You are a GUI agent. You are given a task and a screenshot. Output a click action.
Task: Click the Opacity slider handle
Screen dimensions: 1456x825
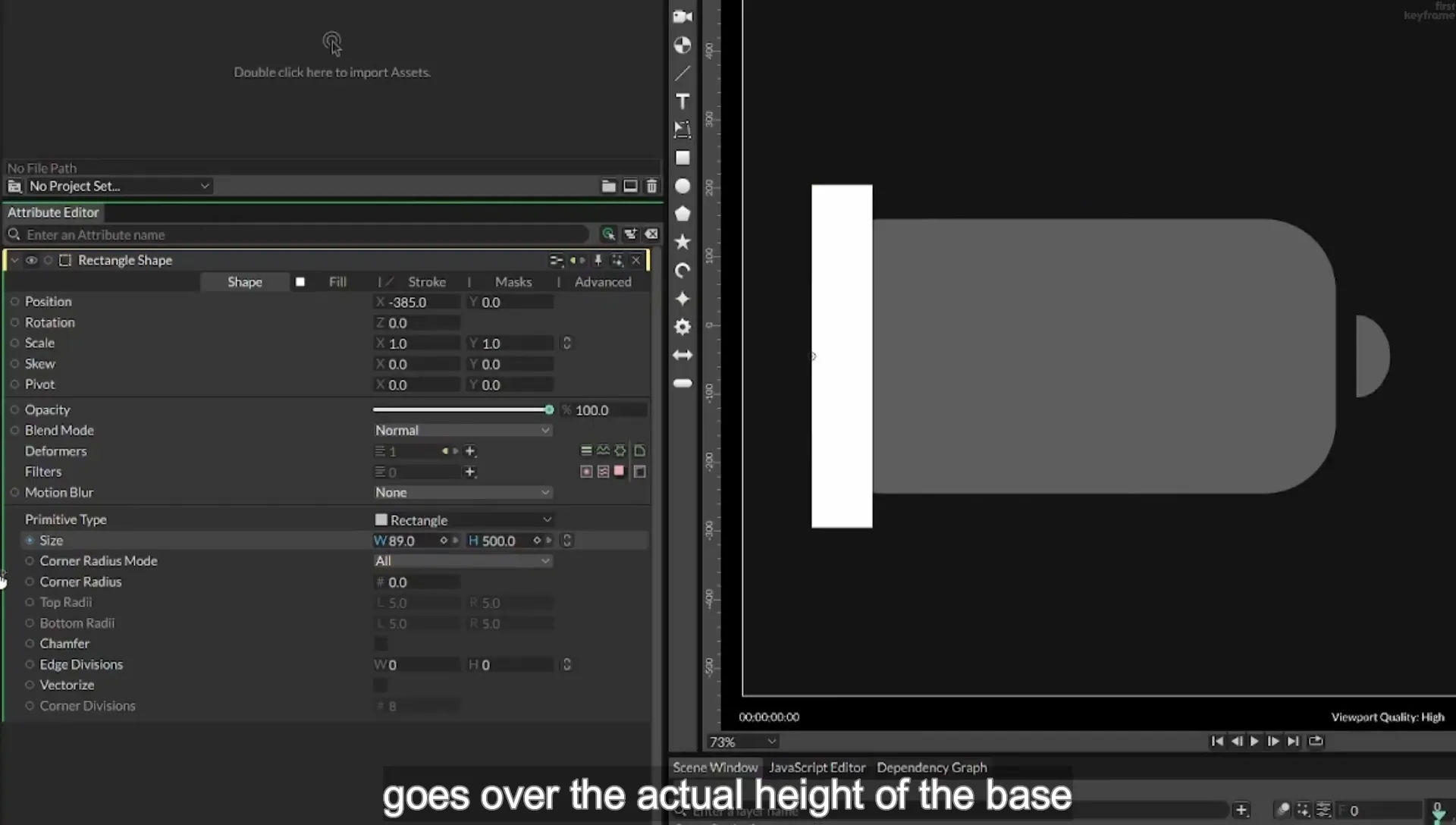coord(549,409)
